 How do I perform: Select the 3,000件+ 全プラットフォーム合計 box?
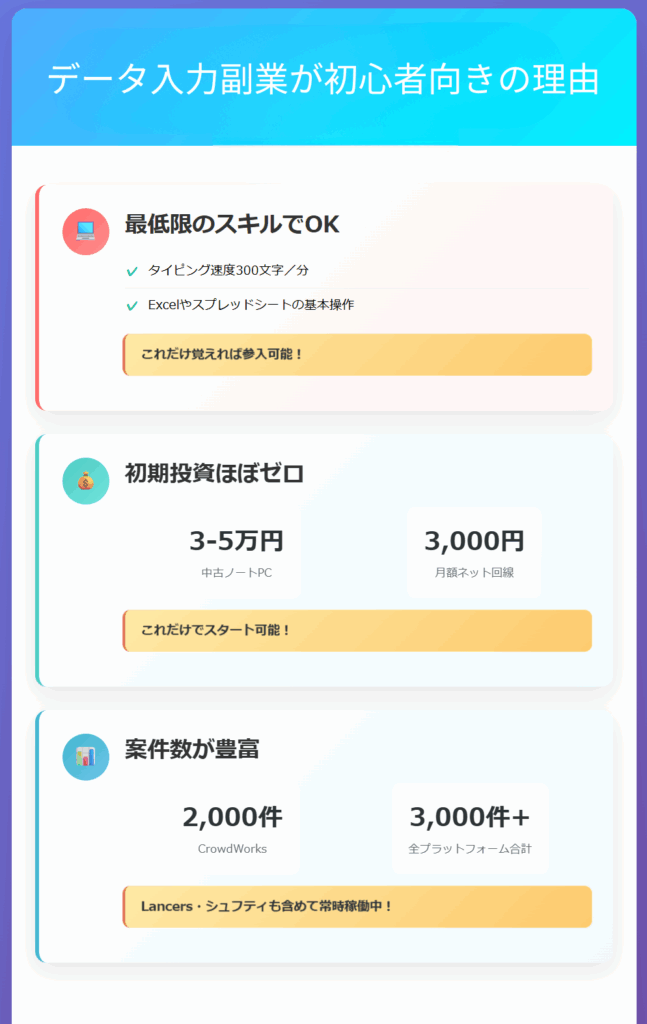(470, 828)
